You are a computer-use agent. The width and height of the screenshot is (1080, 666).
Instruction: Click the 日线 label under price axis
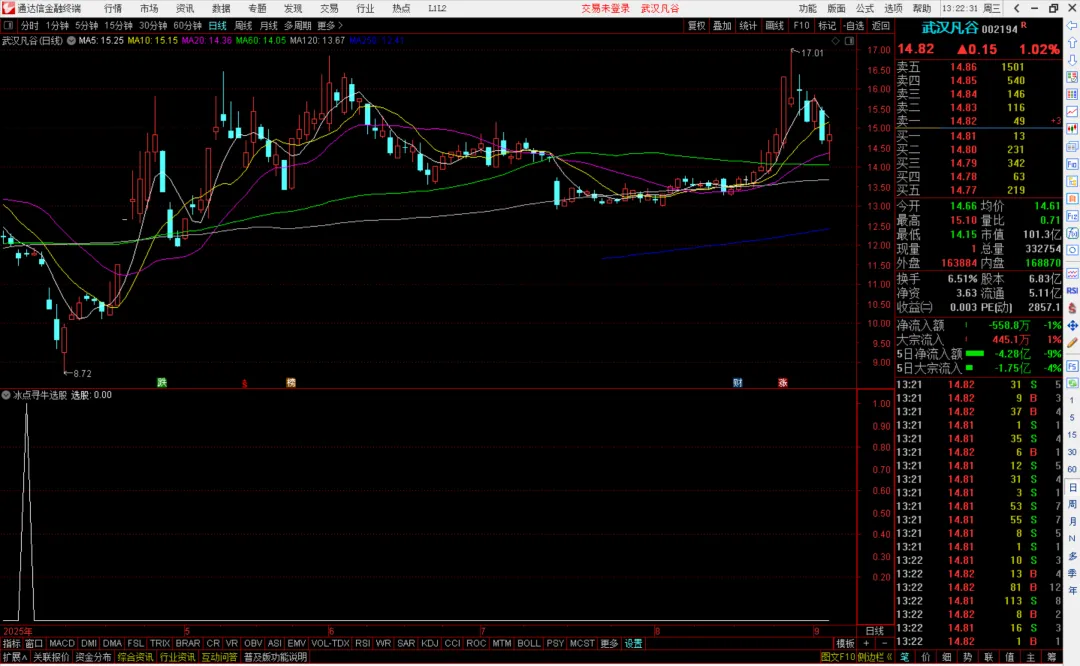[x=875, y=631]
